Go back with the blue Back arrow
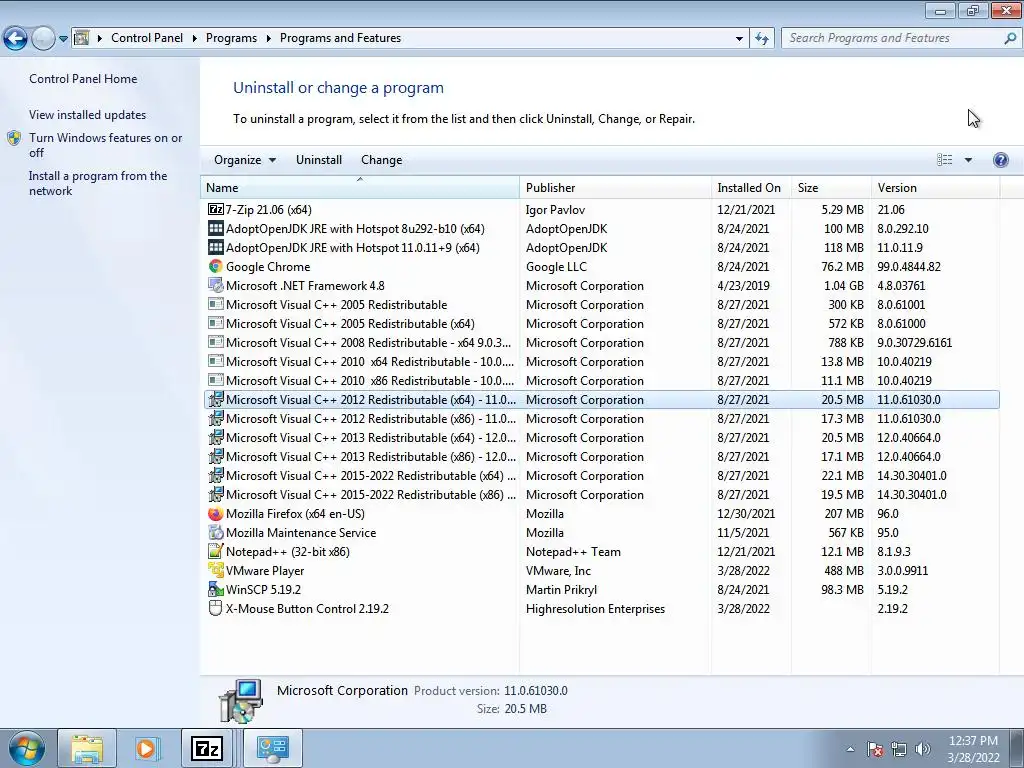The width and height of the screenshot is (1024, 768). (15, 38)
